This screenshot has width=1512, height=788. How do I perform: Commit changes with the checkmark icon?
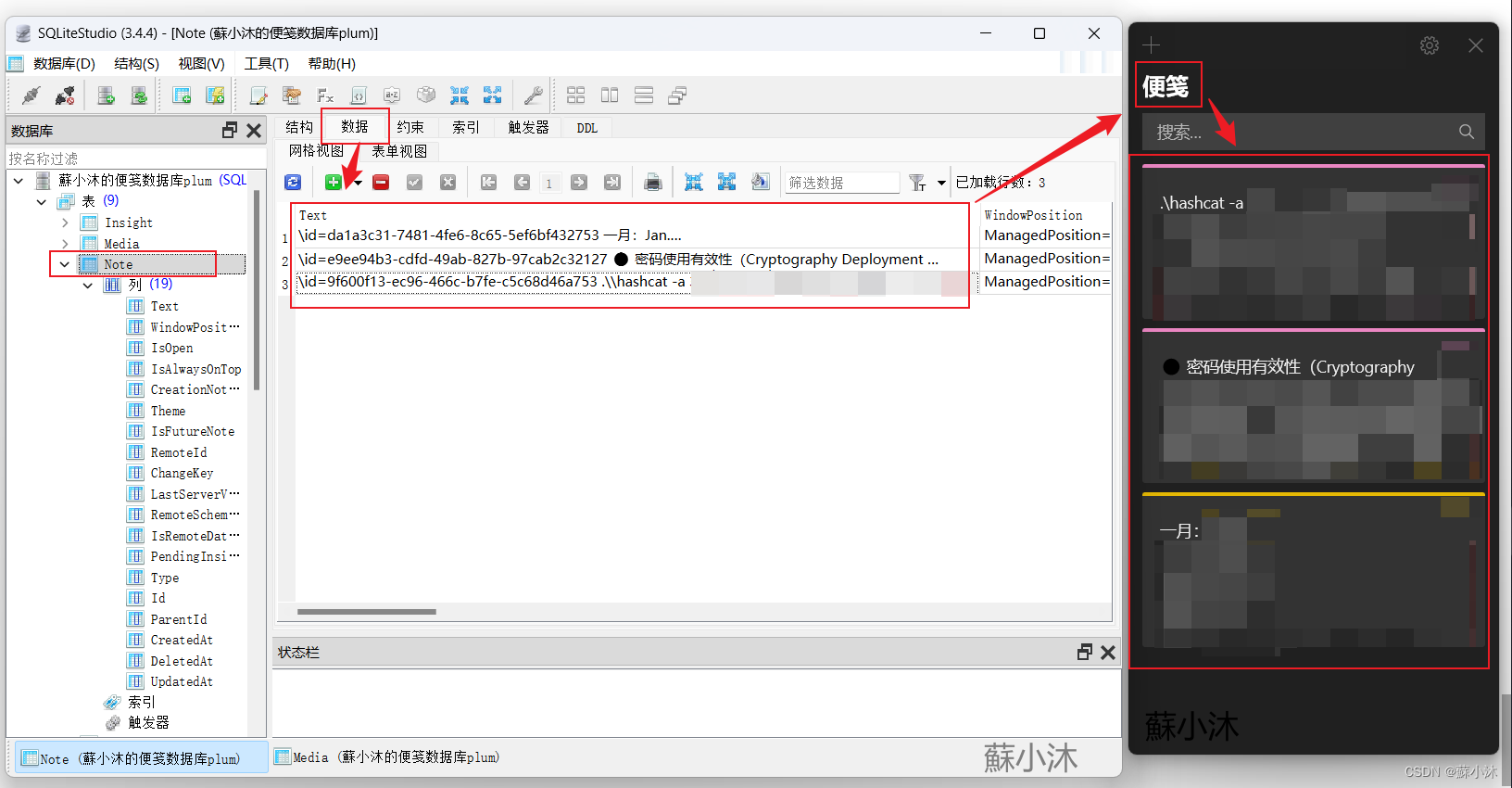click(414, 183)
